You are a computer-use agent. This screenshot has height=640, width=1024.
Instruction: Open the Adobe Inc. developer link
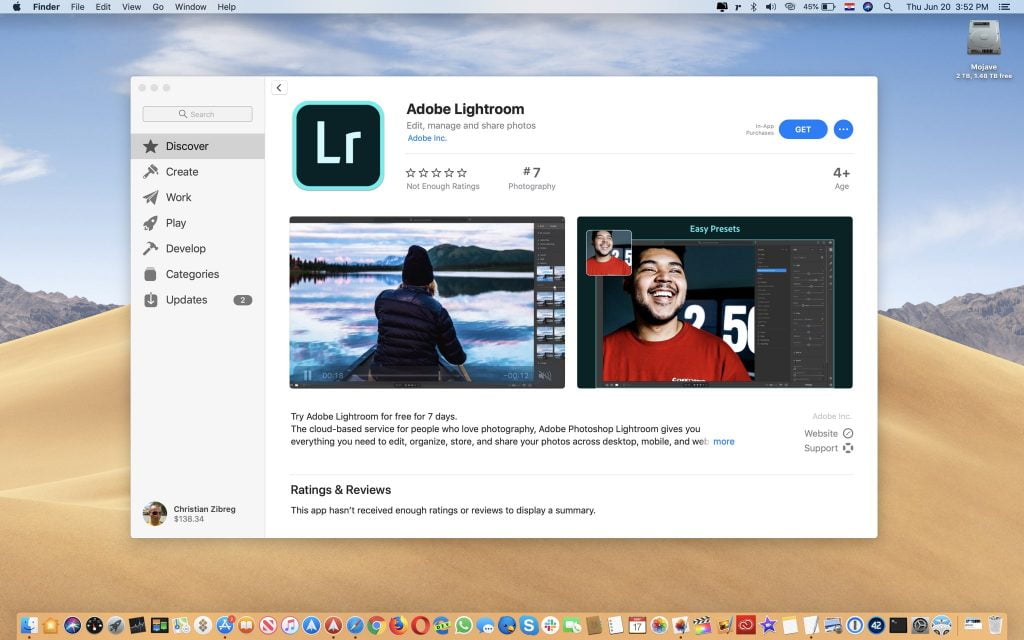[x=427, y=139]
